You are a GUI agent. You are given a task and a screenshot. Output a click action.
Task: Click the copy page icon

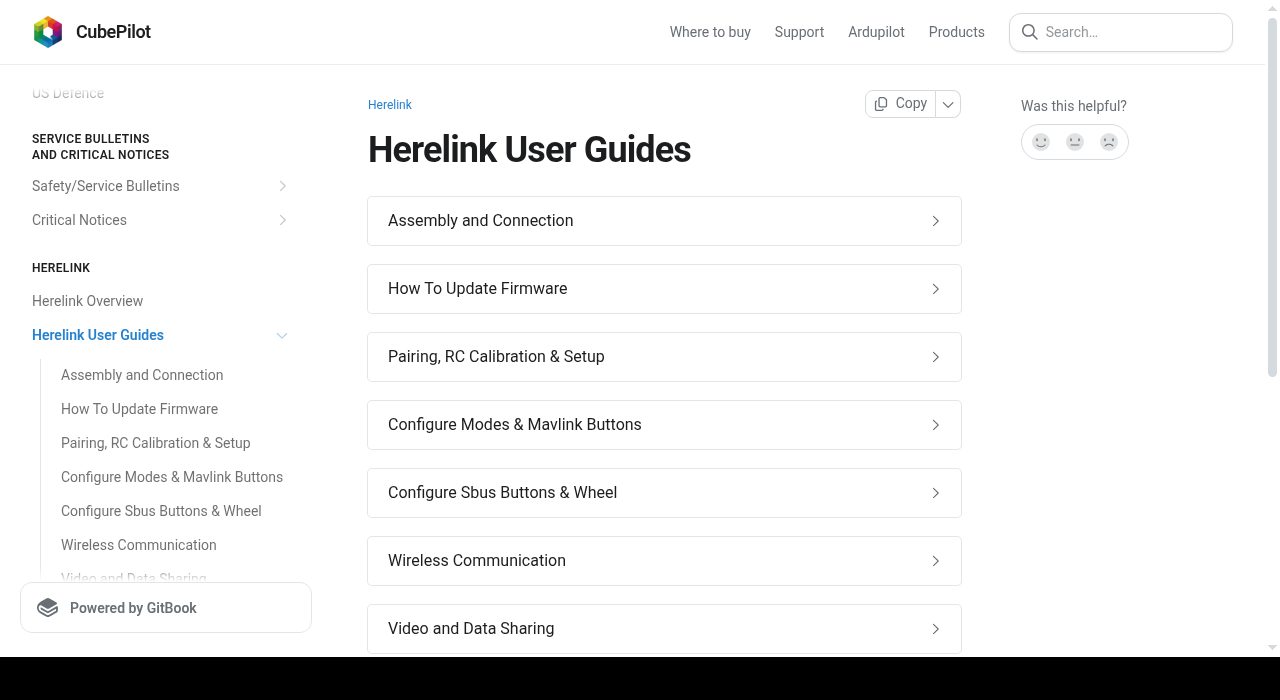(881, 104)
